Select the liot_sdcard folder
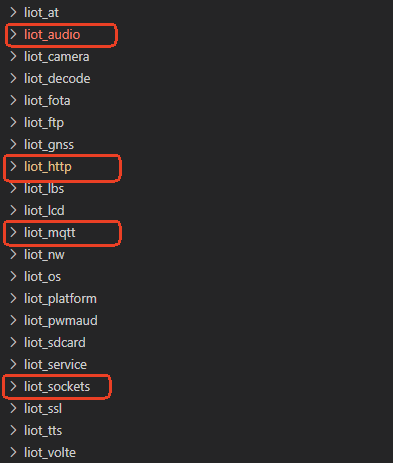393x463 pixels. coord(55,343)
